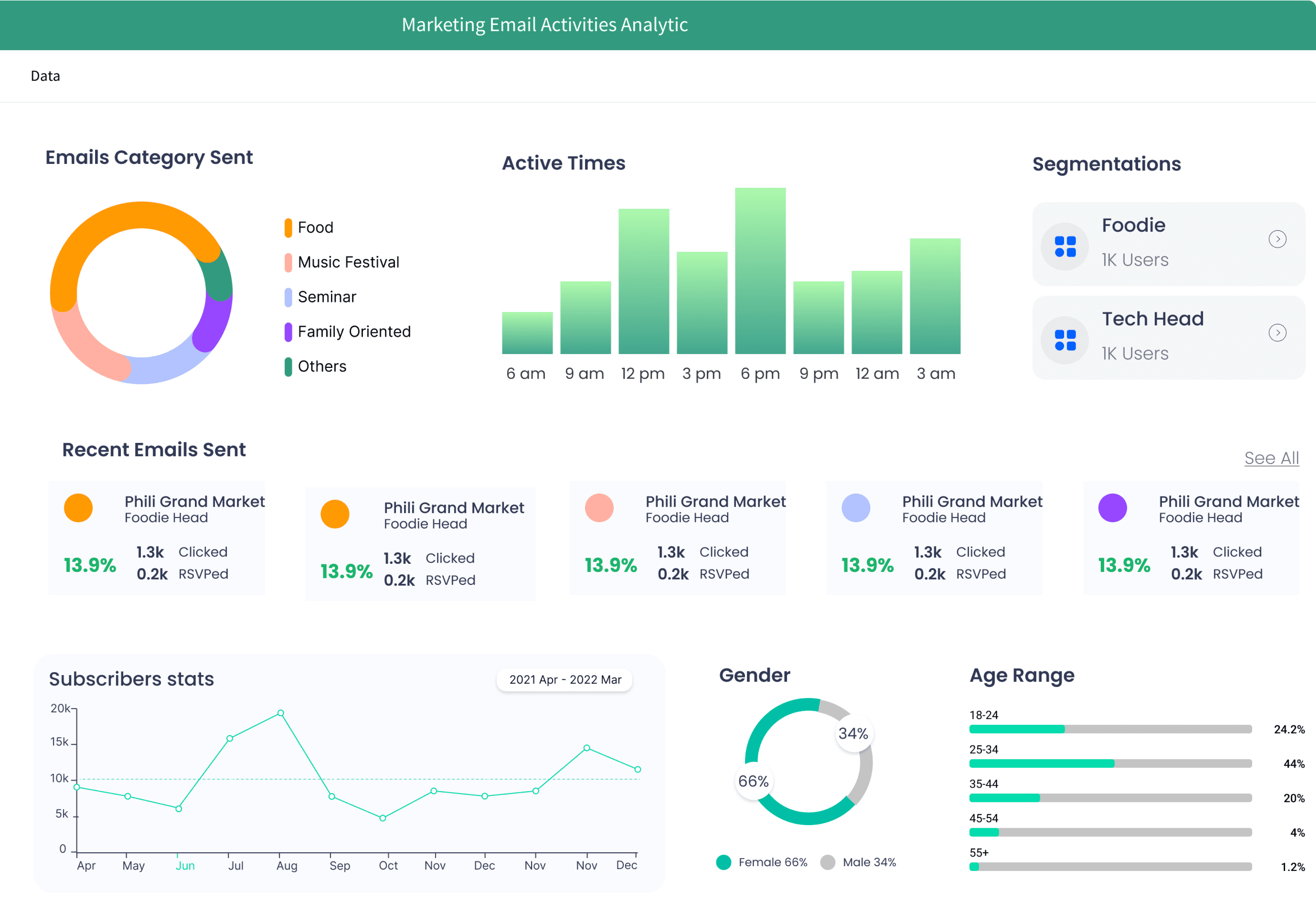Expand the Tech Head chevron arrow
This screenshot has height=911, width=1316.
click(x=1277, y=333)
